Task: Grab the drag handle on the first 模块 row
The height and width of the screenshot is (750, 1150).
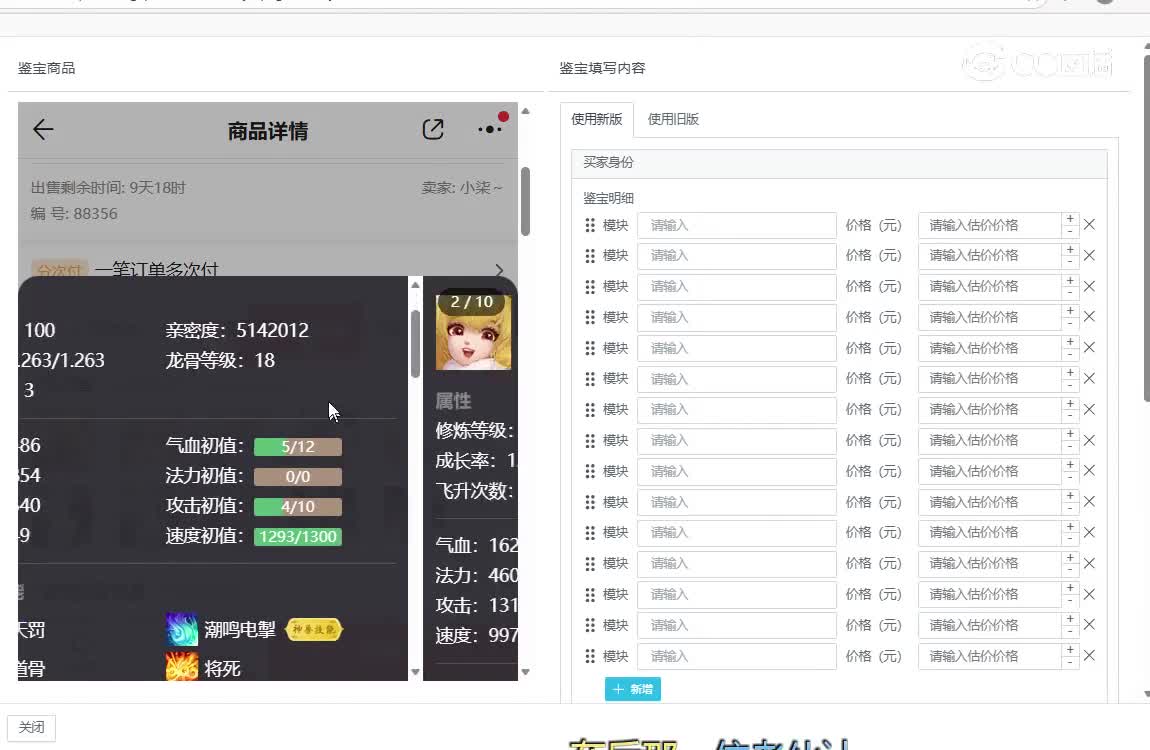Action: point(588,224)
